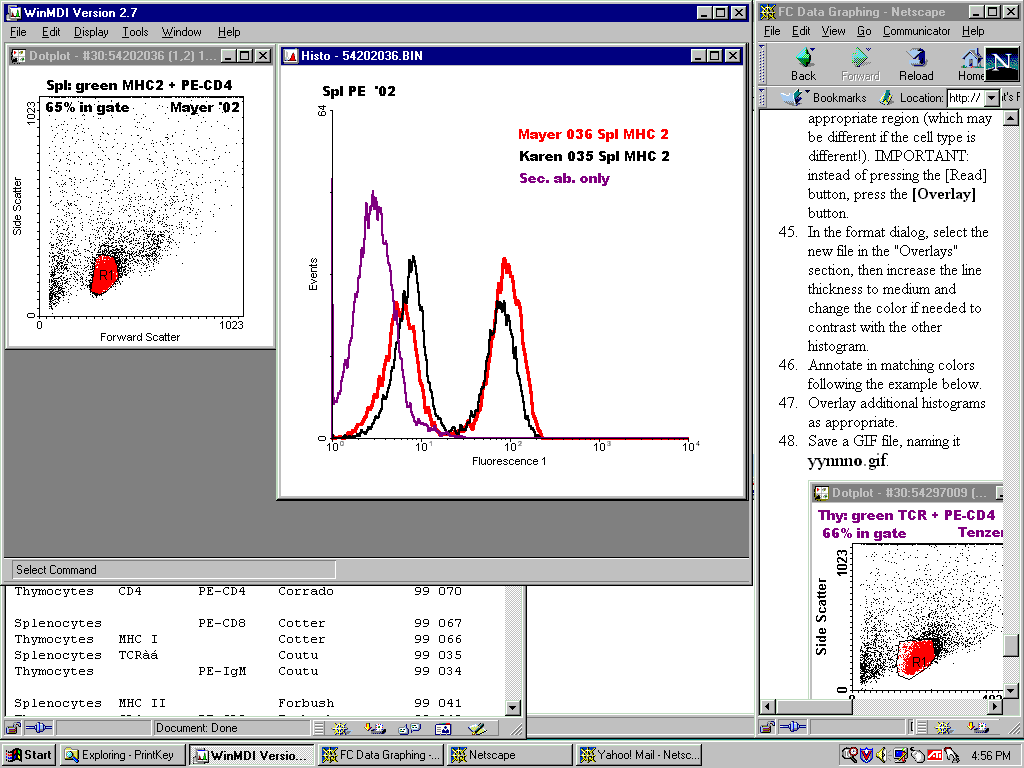1024x768 pixels.
Task: Click the Dotplot window's title bar icon
Action: tap(18, 56)
